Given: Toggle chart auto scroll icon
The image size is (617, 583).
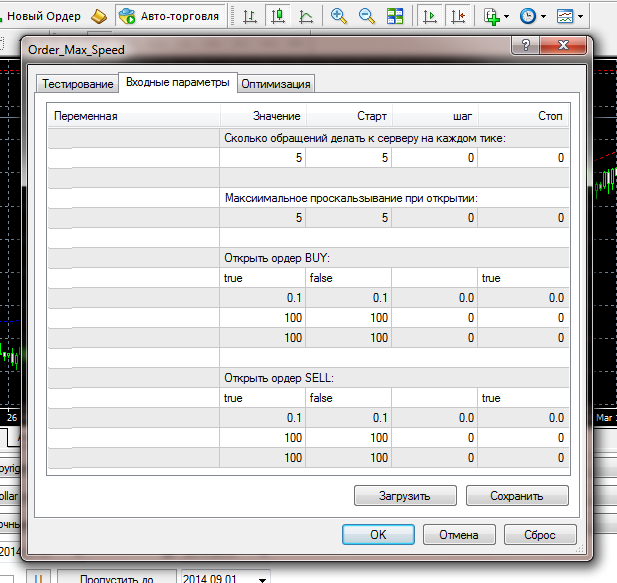Looking at the screenshot, I should tap(429, 16).
